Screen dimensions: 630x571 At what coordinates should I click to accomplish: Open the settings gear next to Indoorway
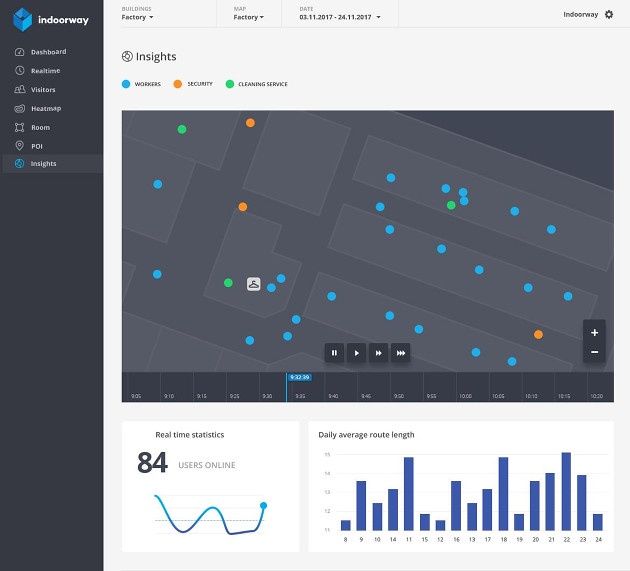pos(609,14)
